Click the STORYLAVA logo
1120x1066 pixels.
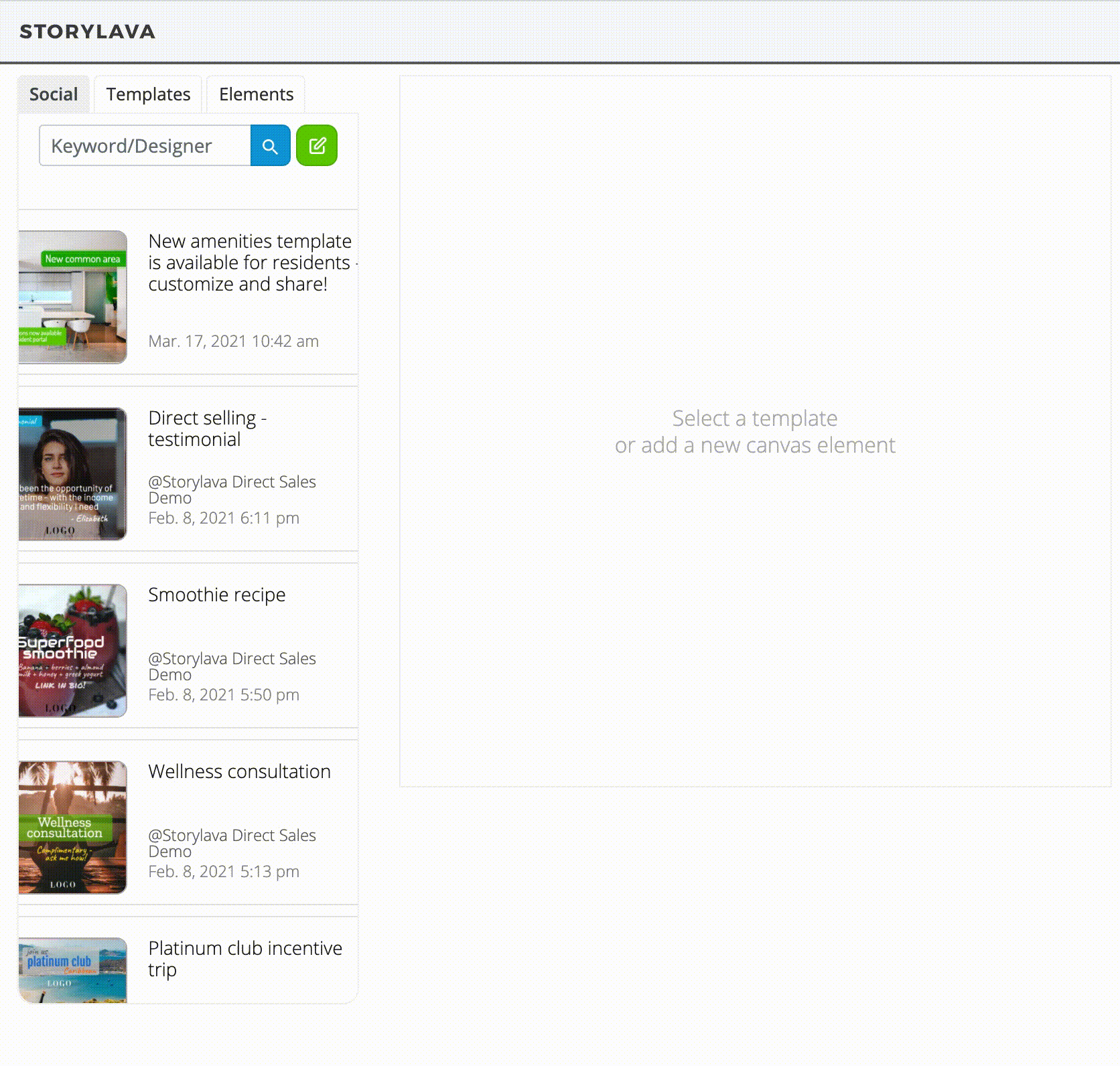coord(87,31)
